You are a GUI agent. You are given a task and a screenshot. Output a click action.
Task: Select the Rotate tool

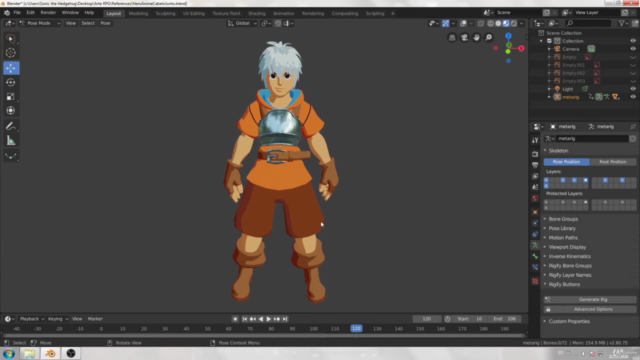click(x=11, y=82)
